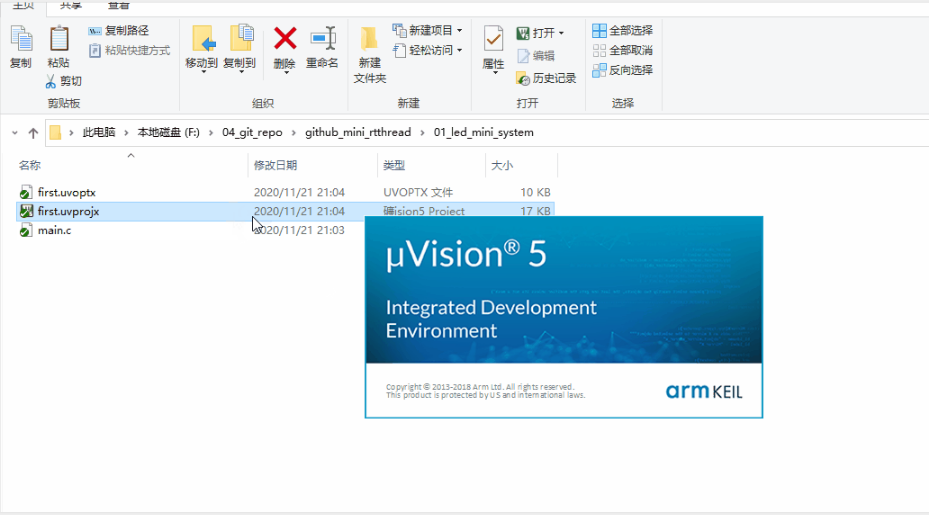Switch to the Home (主页) ribbon tab
929x515 pixels.
click(x=24, y=5)
